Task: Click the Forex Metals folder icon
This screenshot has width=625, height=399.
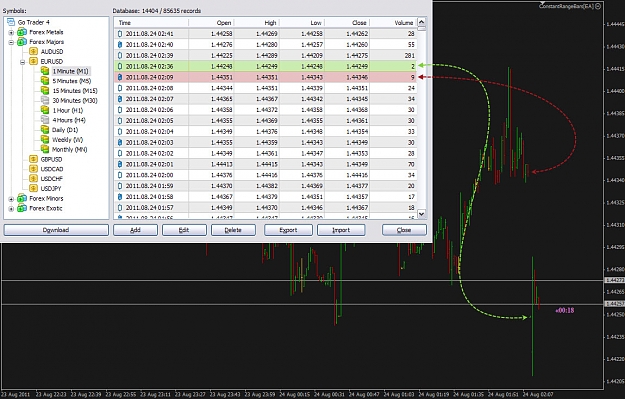Action: click(x=22, y=32)
